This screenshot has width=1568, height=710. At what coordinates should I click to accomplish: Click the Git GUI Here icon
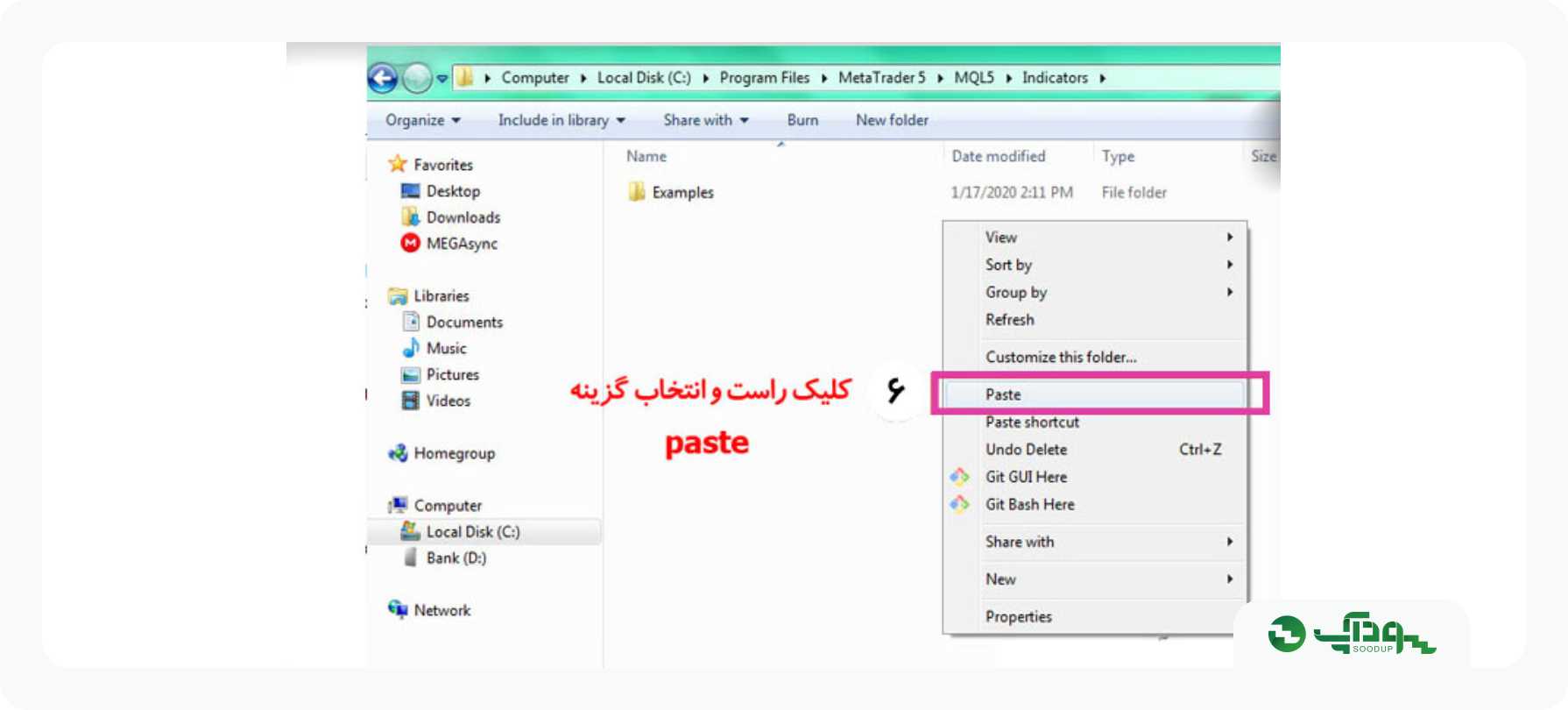[x=960, y=477]
